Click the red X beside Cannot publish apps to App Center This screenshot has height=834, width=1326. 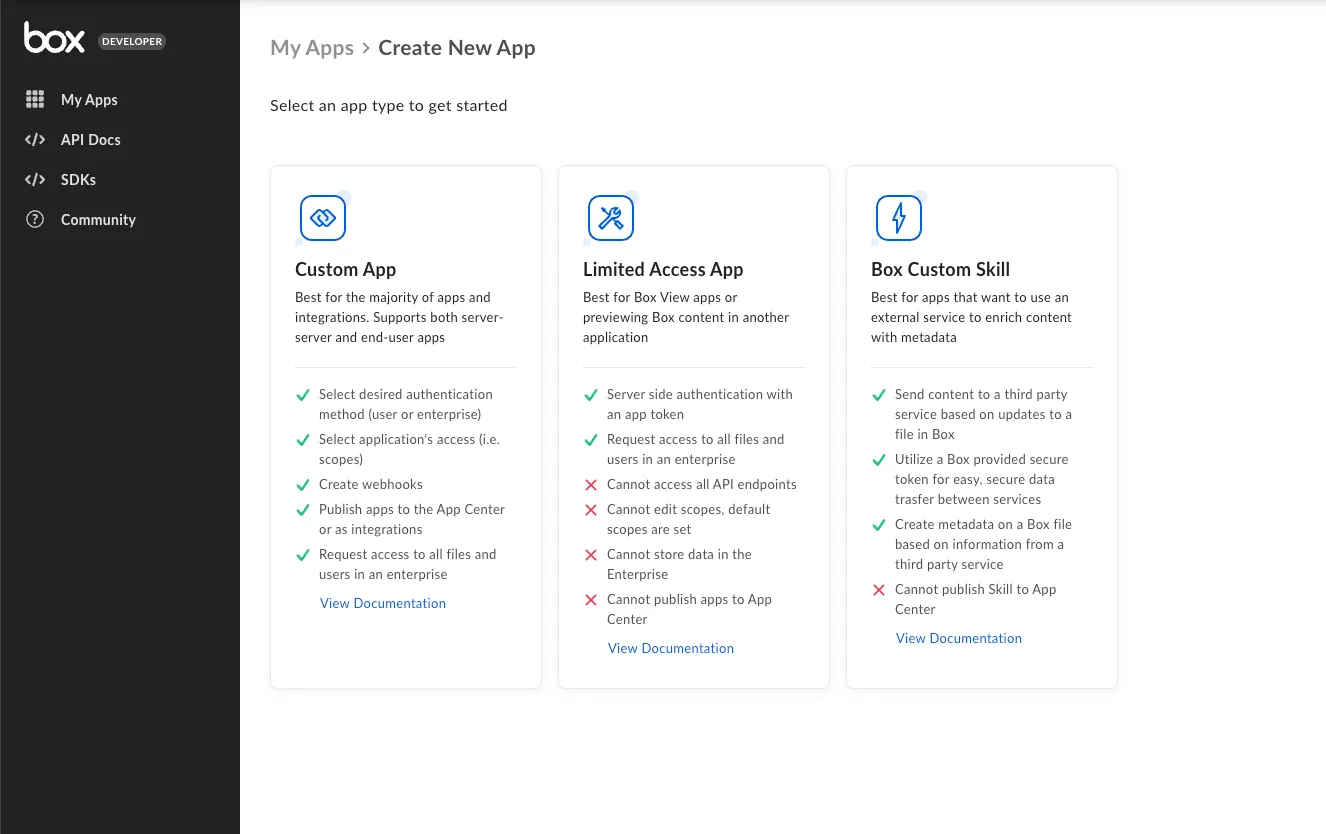(x=591, y=600)
